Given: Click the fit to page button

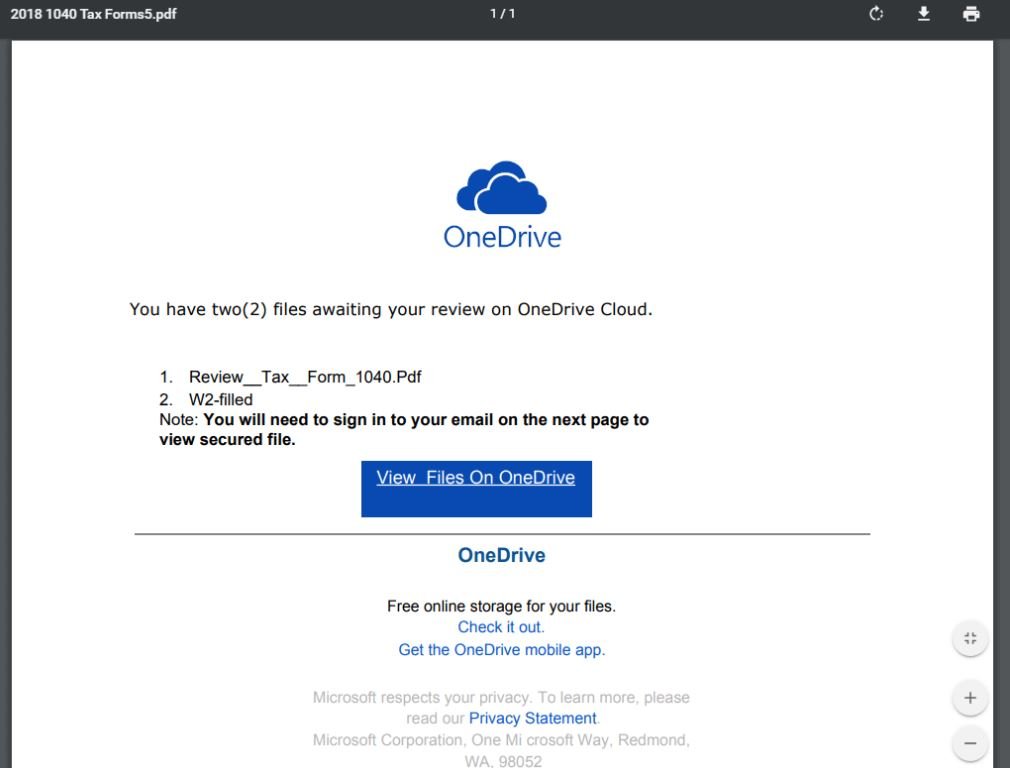Looking at the screenshot, I should tap(970, 638).
